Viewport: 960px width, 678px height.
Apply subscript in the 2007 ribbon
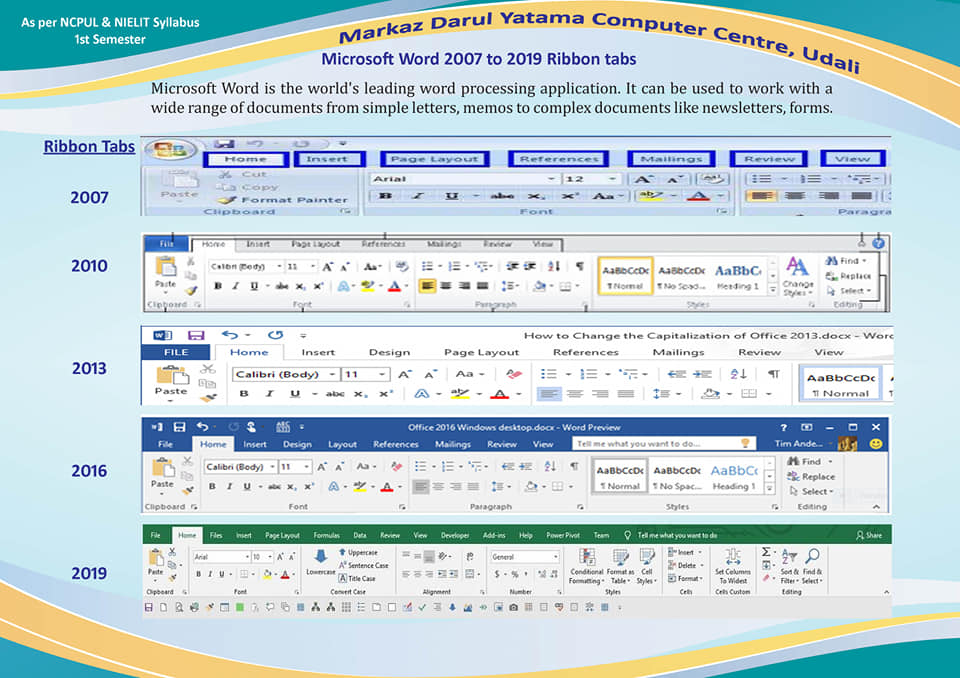tap(536, 196)
